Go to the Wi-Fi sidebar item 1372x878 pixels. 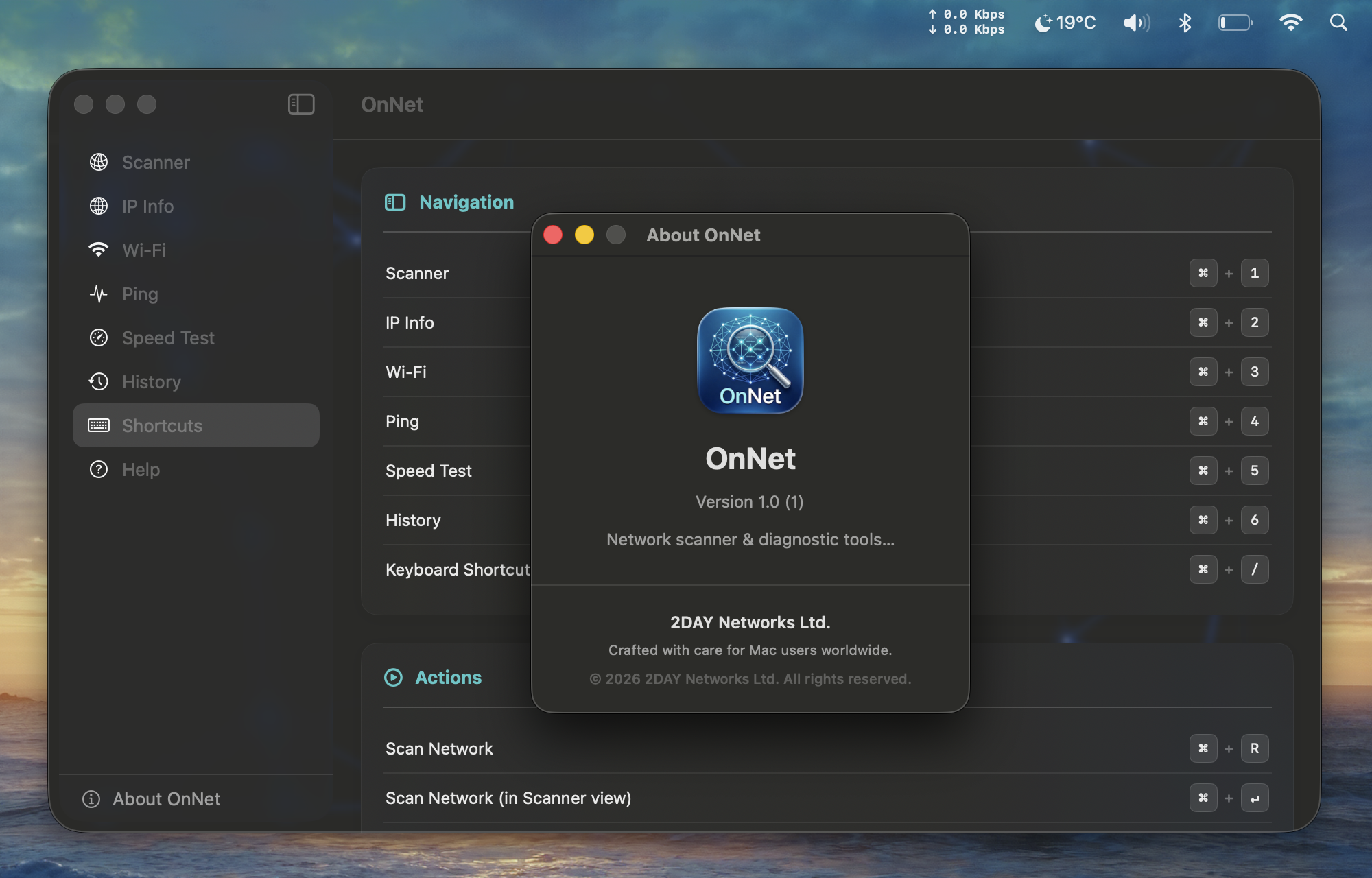coord(196,250)
